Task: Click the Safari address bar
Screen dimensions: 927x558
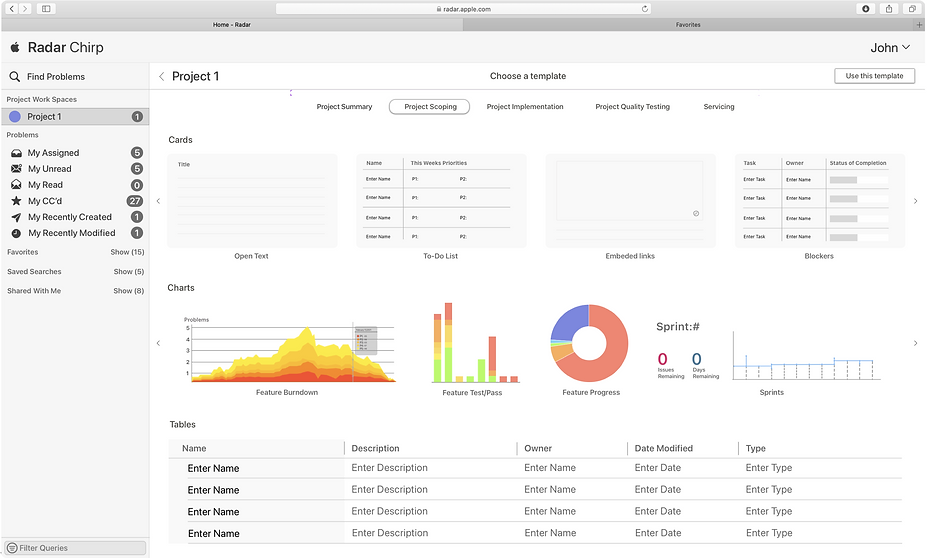Action: [464, 9]
